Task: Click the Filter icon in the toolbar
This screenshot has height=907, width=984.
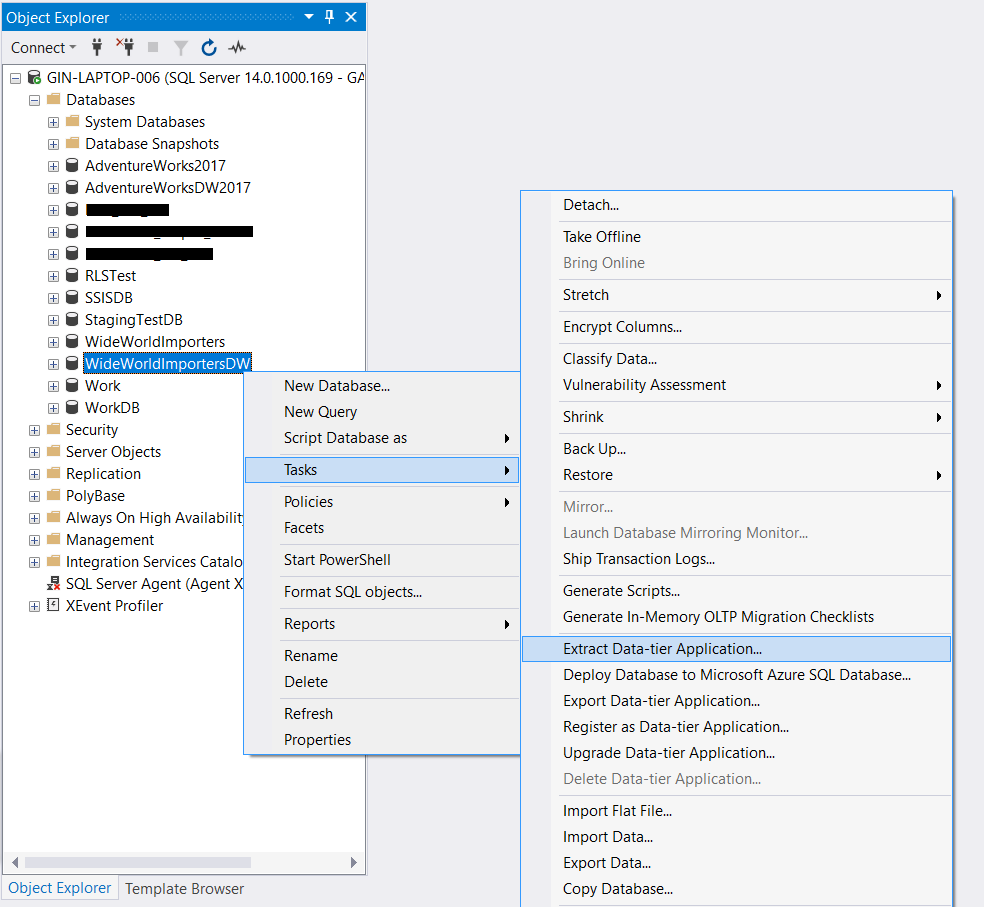Action: [180, 47]
